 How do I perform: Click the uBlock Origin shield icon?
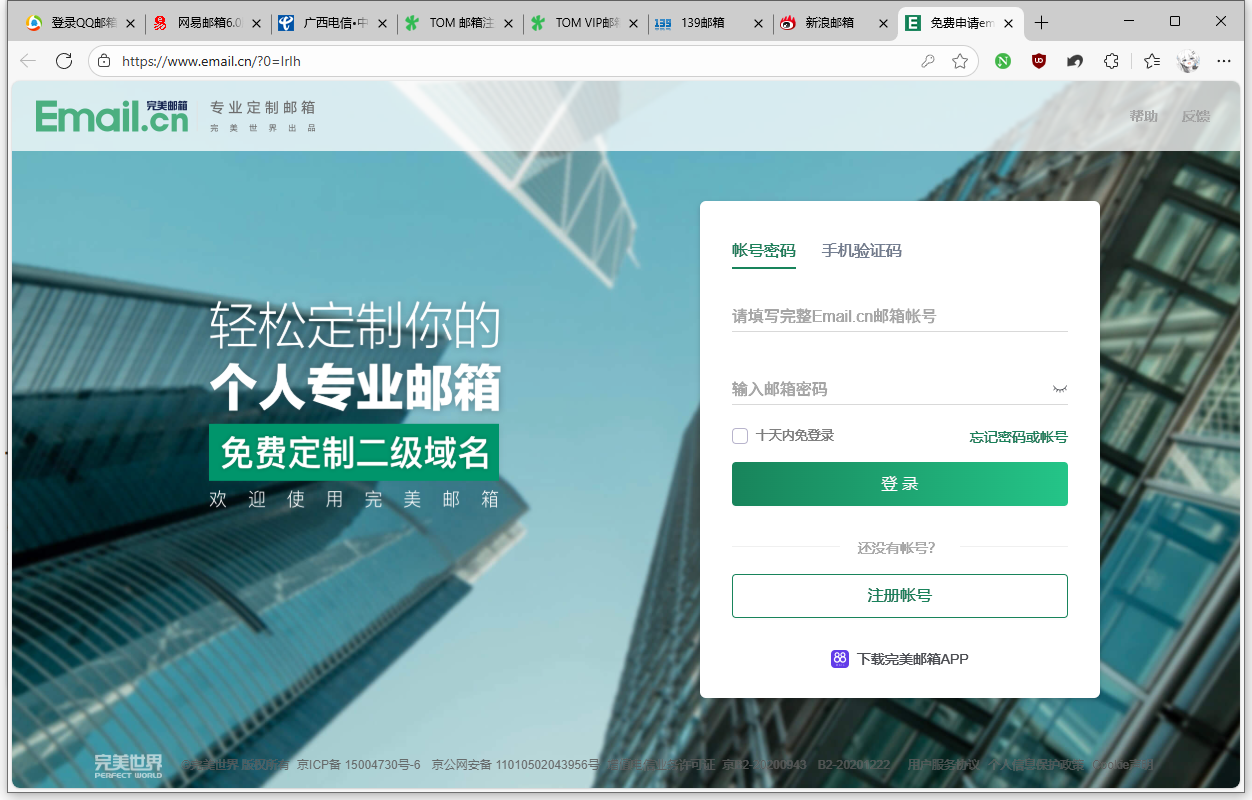[x=1039, y=61]
